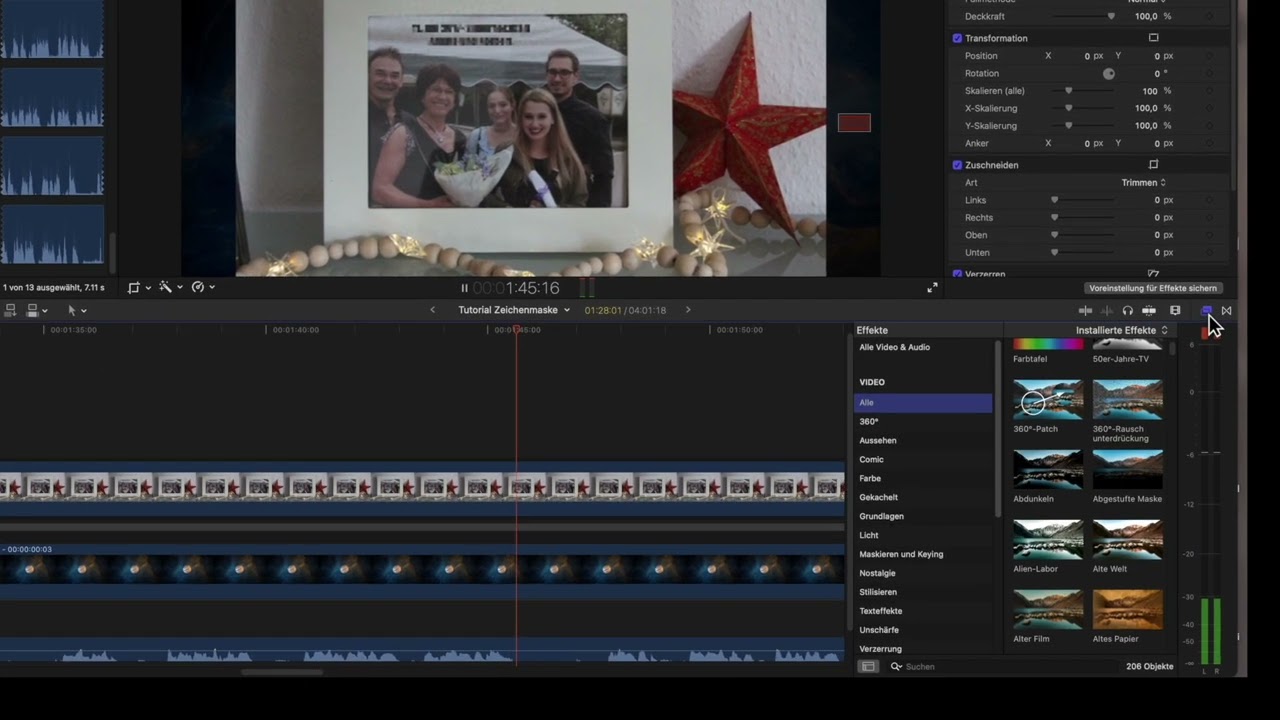Image resolution: width=1280 pixels, height=720 pixels.
Task: Go to previous timeline history arrow
Action: (432, 310)
